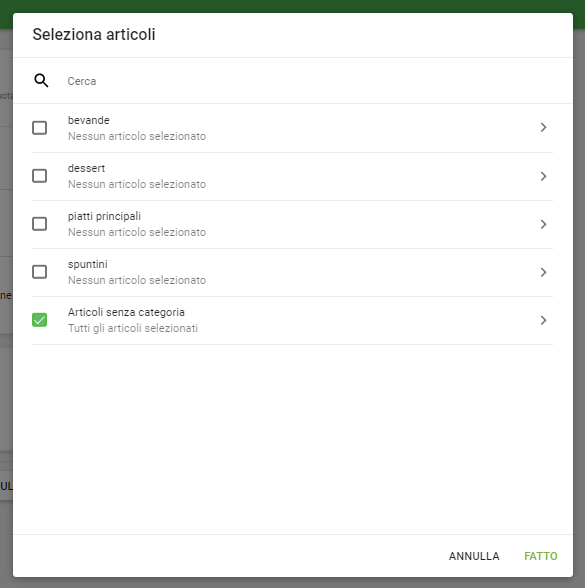Open the bevande category row label
585x588 pixels.
click(88, 120)
